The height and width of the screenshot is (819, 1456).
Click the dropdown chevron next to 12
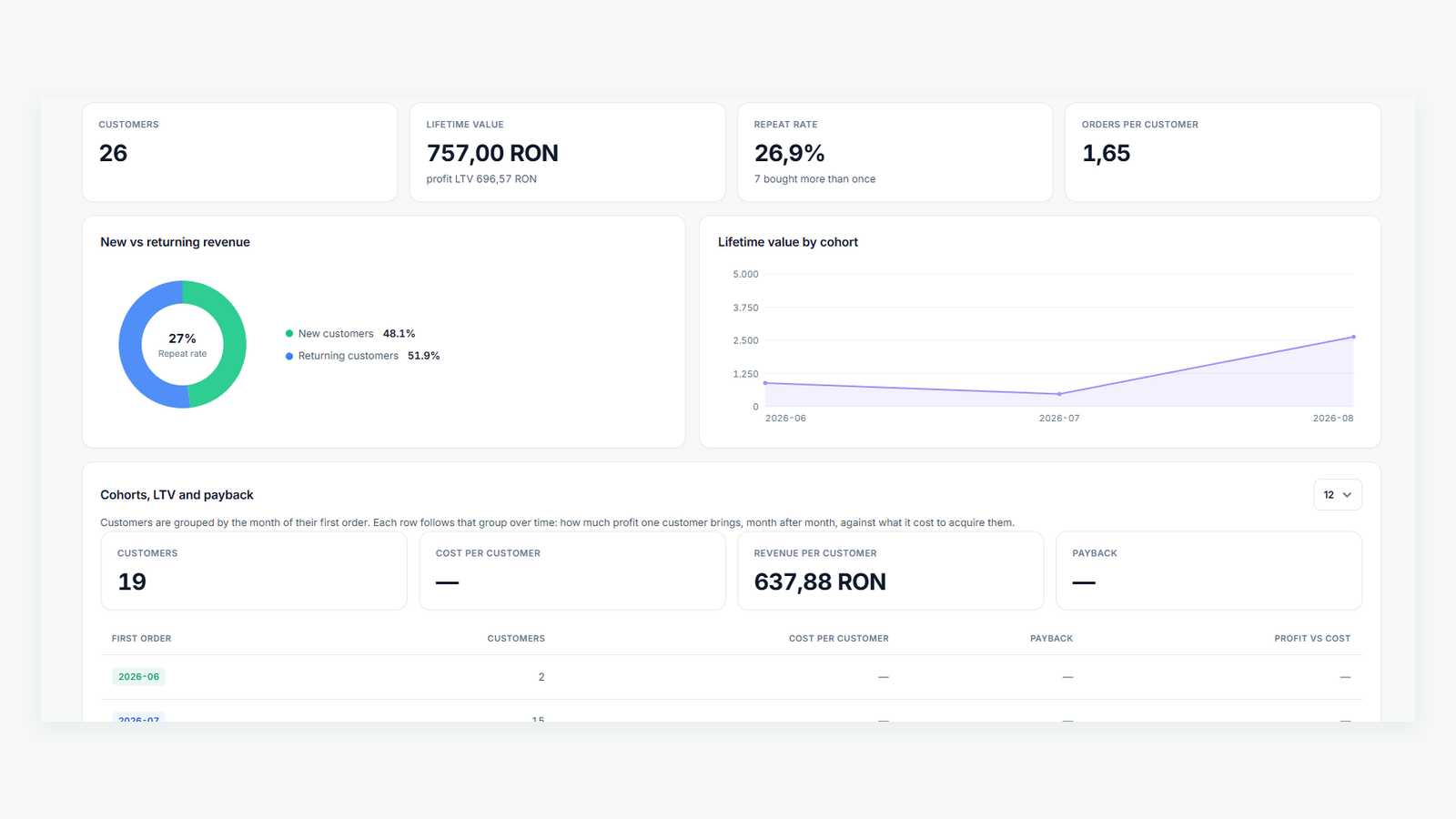(x=1348, y=495)
